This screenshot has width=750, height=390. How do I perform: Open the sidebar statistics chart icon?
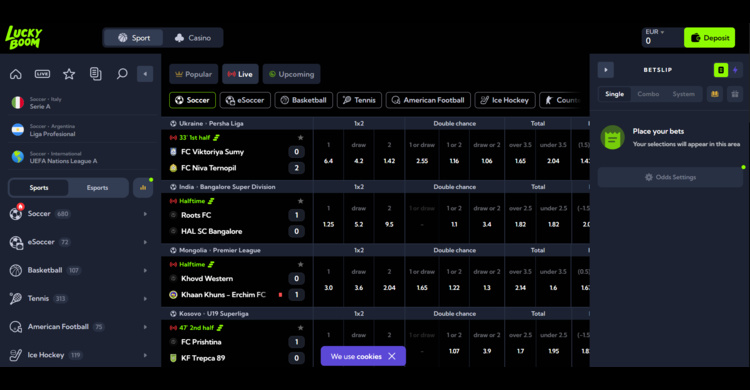click(143, 188)
